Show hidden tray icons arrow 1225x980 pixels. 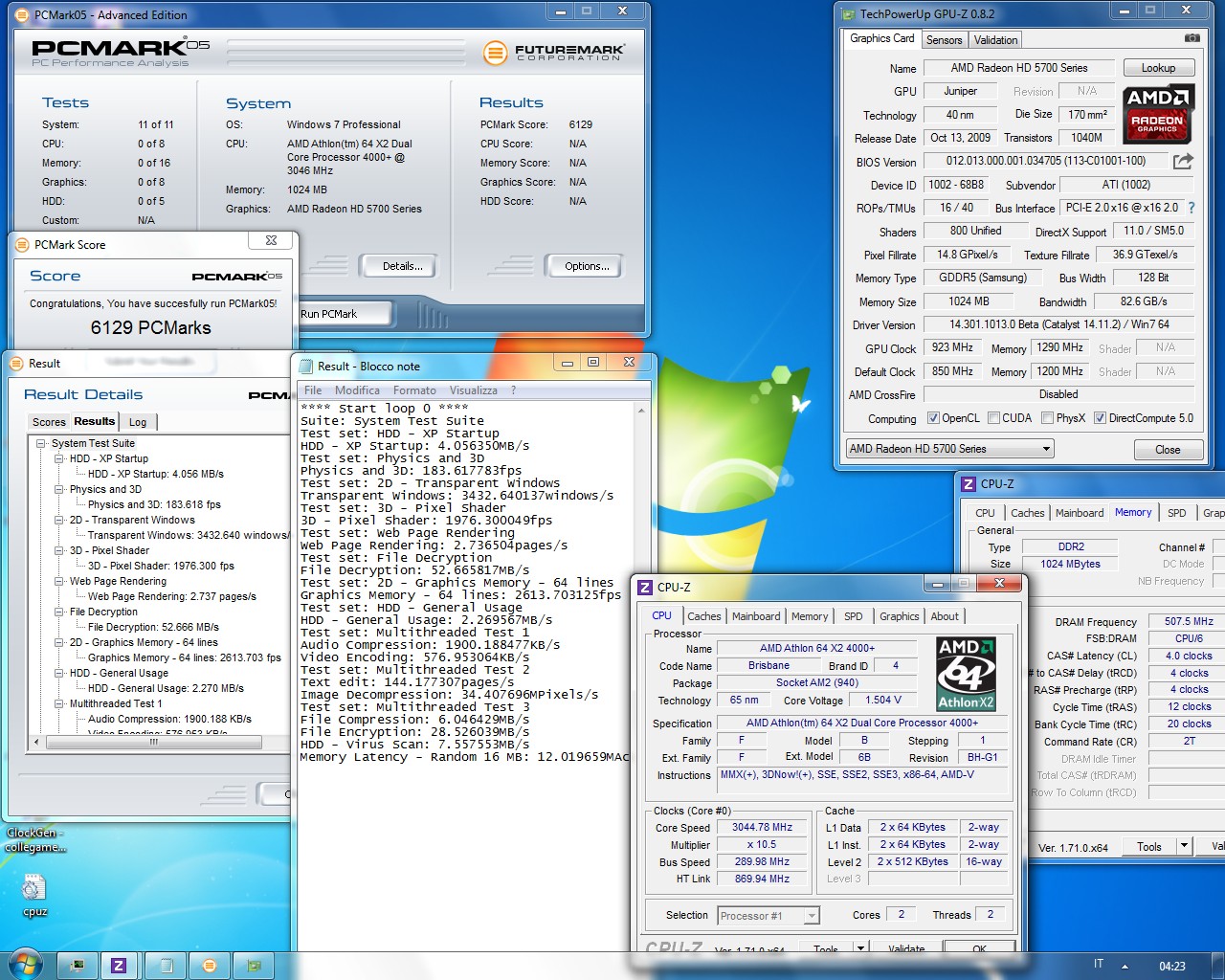(1125, 966)
